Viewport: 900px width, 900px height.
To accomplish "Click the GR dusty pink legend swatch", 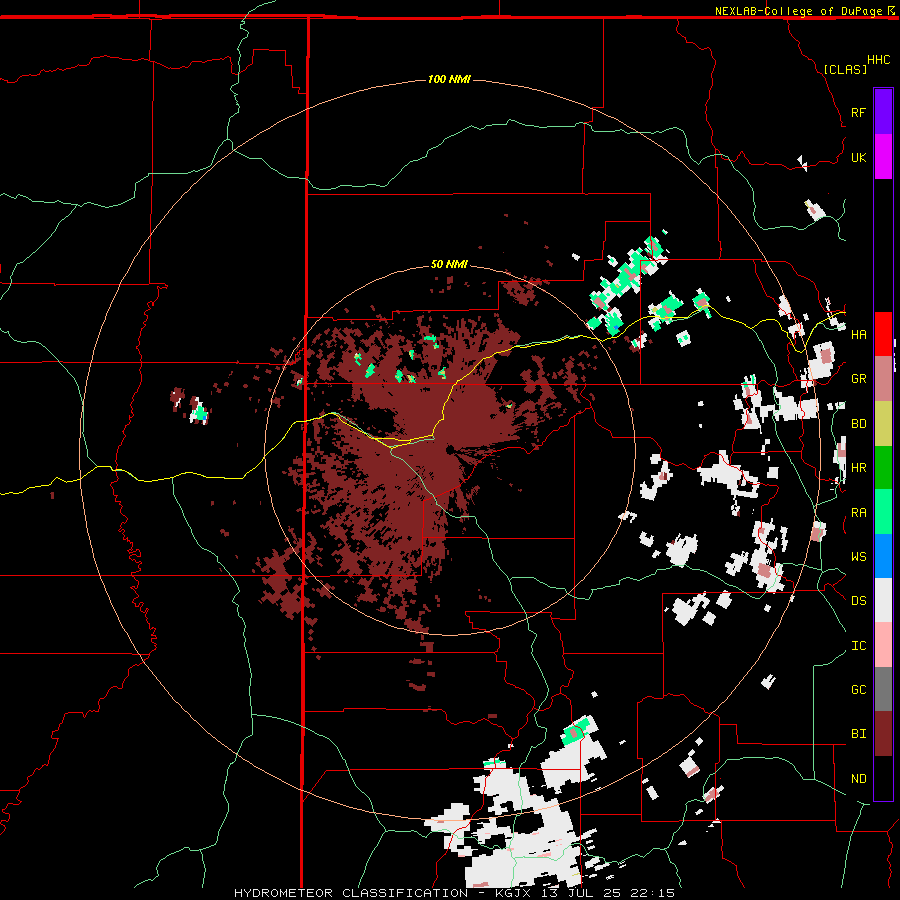I will coord(883,378).
